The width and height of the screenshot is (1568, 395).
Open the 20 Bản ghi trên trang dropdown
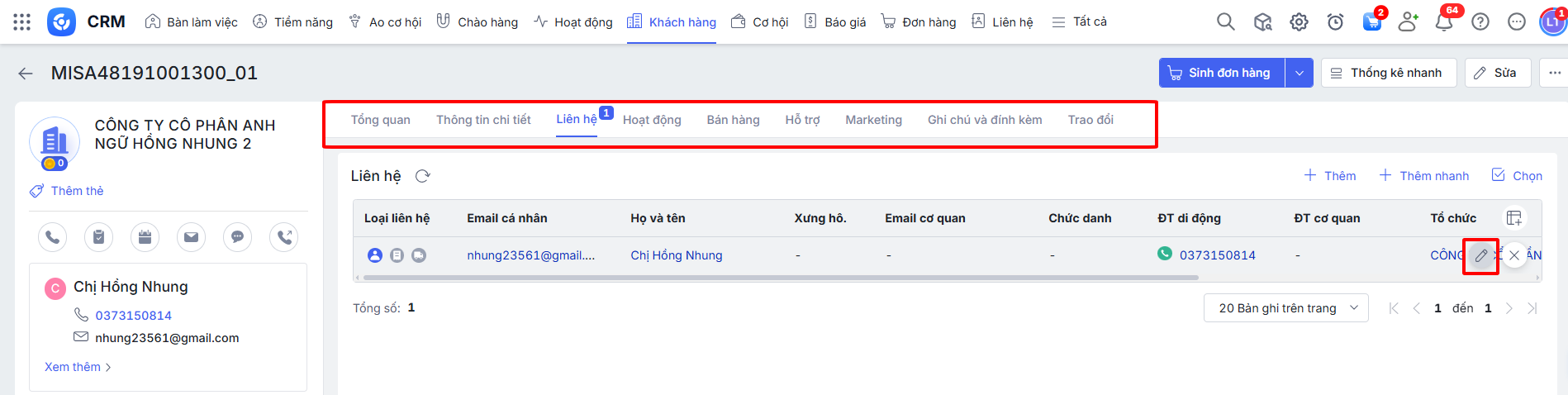(1285, 308)
